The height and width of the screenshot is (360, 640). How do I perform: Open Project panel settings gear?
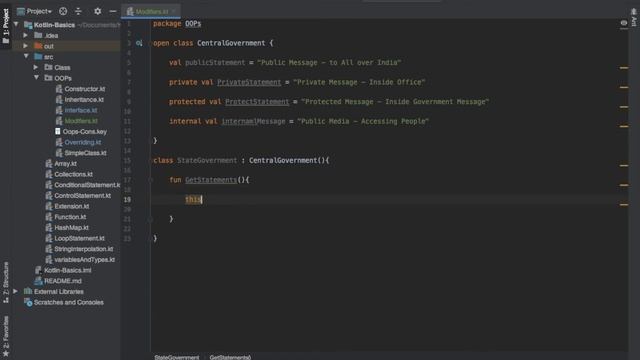tap(98, 11)
